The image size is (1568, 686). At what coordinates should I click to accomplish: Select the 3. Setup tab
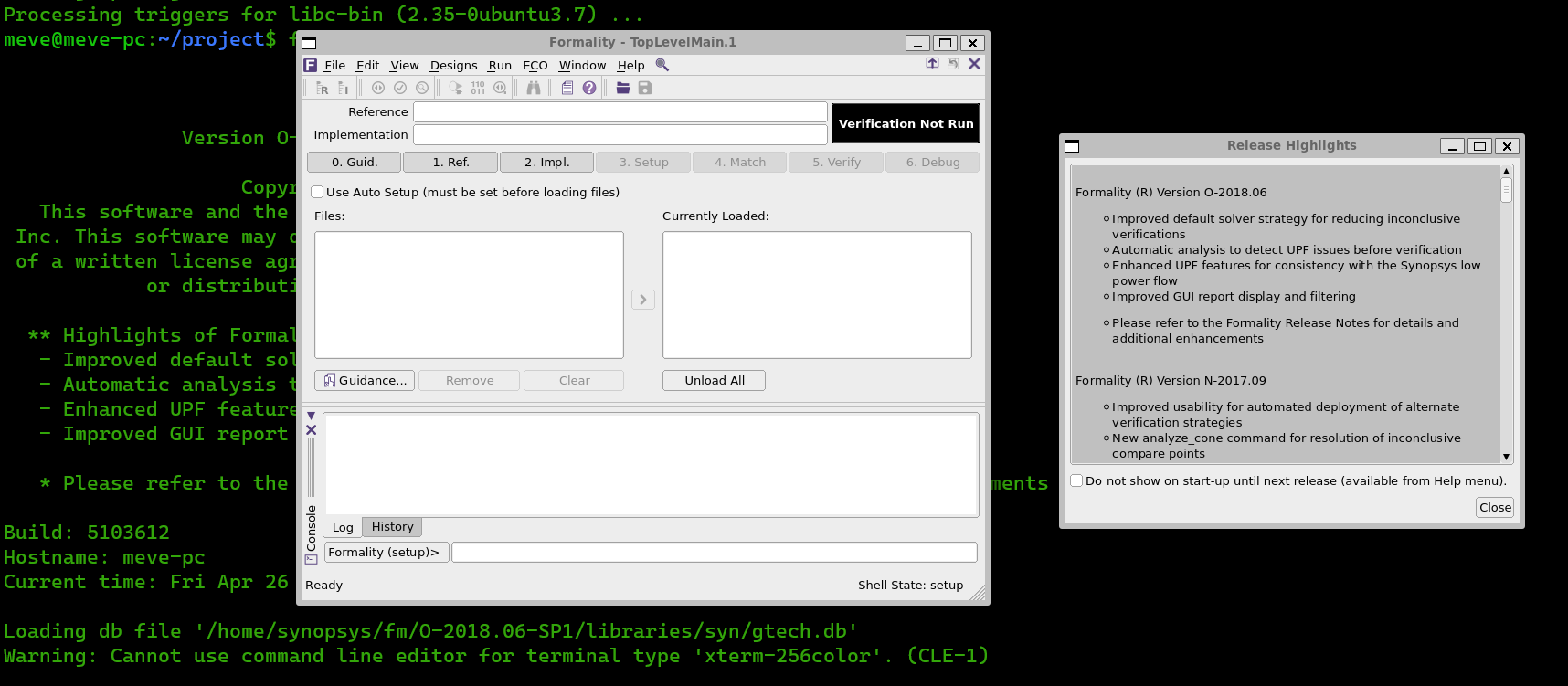pos(643,162)
